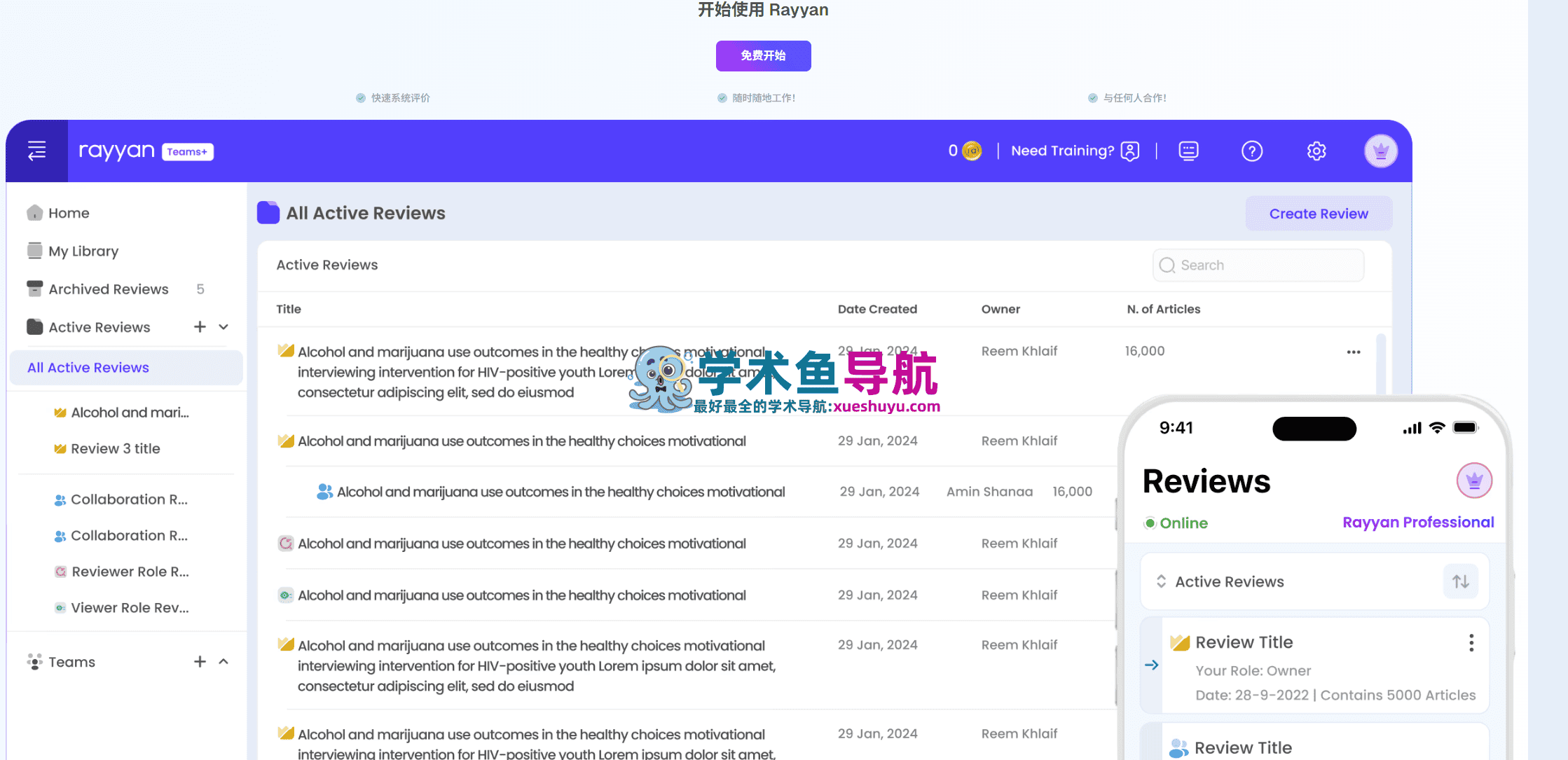Open the review owned by Amin Shanaa

pos(561,492)
